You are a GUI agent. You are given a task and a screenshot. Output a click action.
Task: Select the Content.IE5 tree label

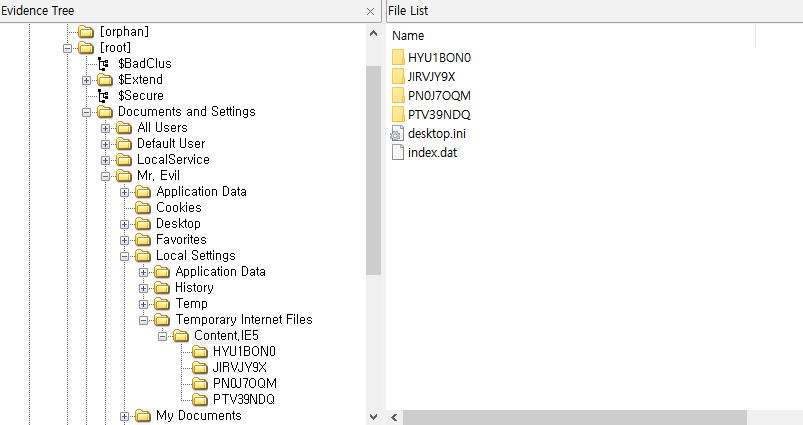tap(226, 335)
